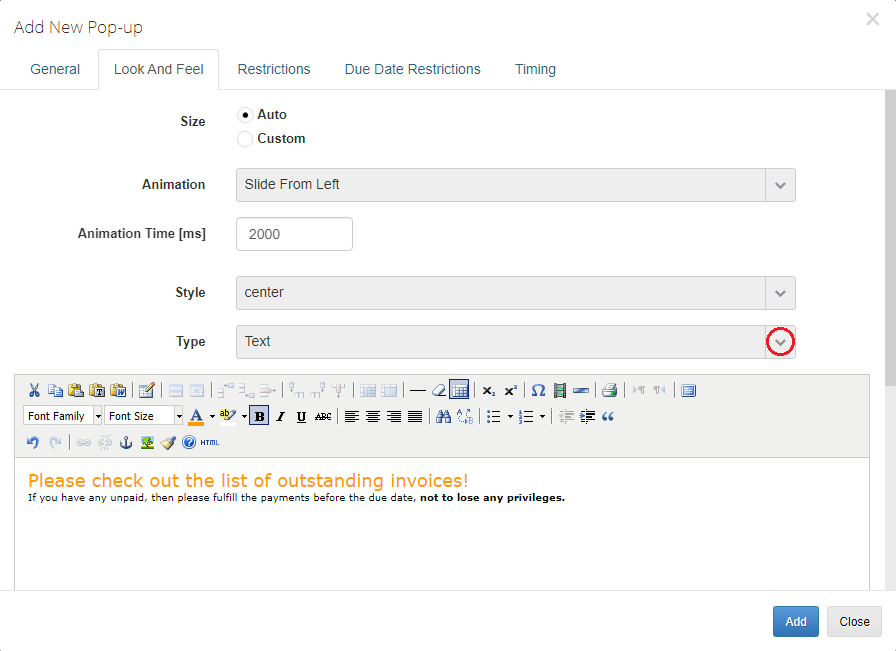The image size is (896, 651).
Task: Apply orange text color A swatch
Action: [x=196, y=417]
